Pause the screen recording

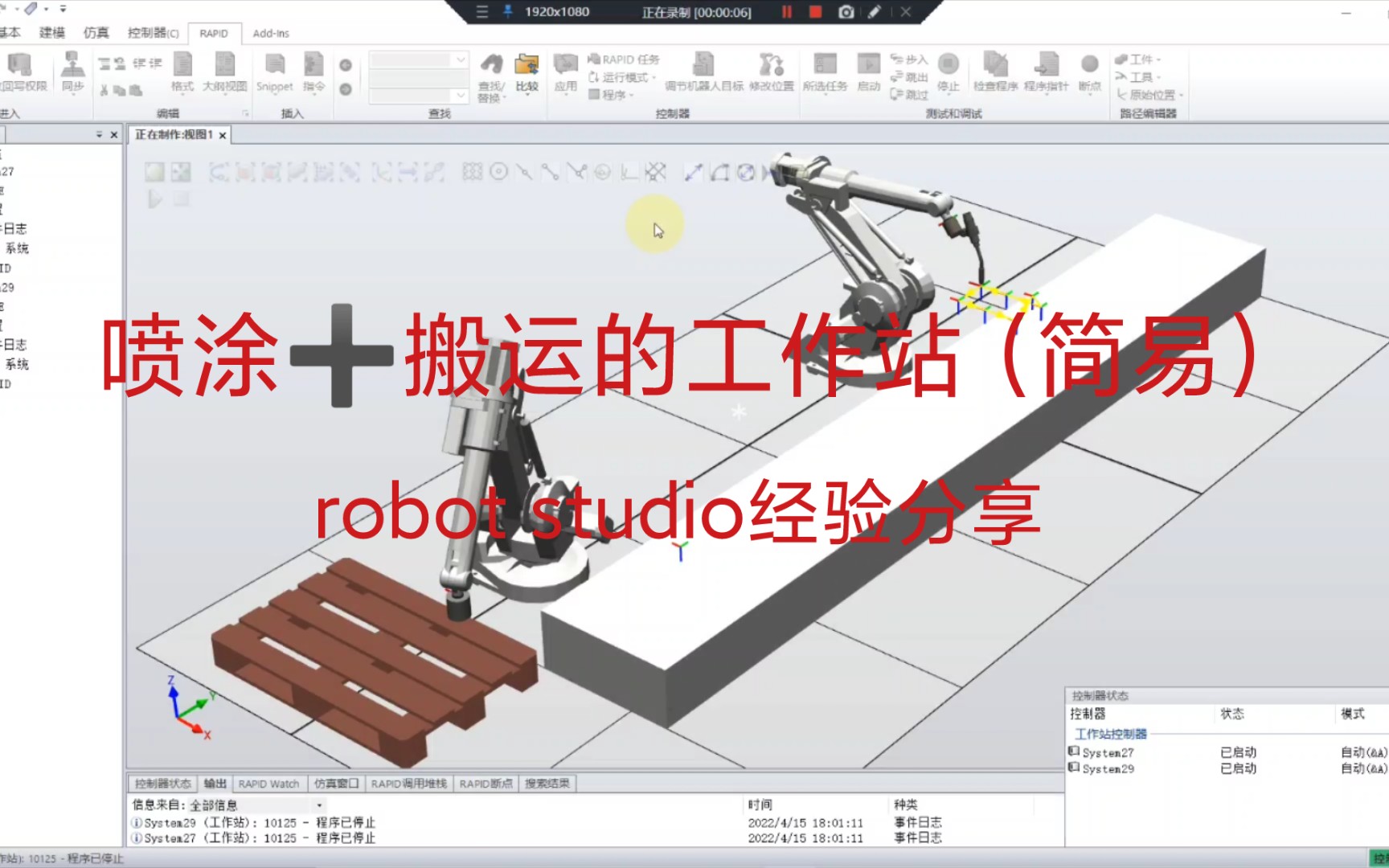click(786, 12)
